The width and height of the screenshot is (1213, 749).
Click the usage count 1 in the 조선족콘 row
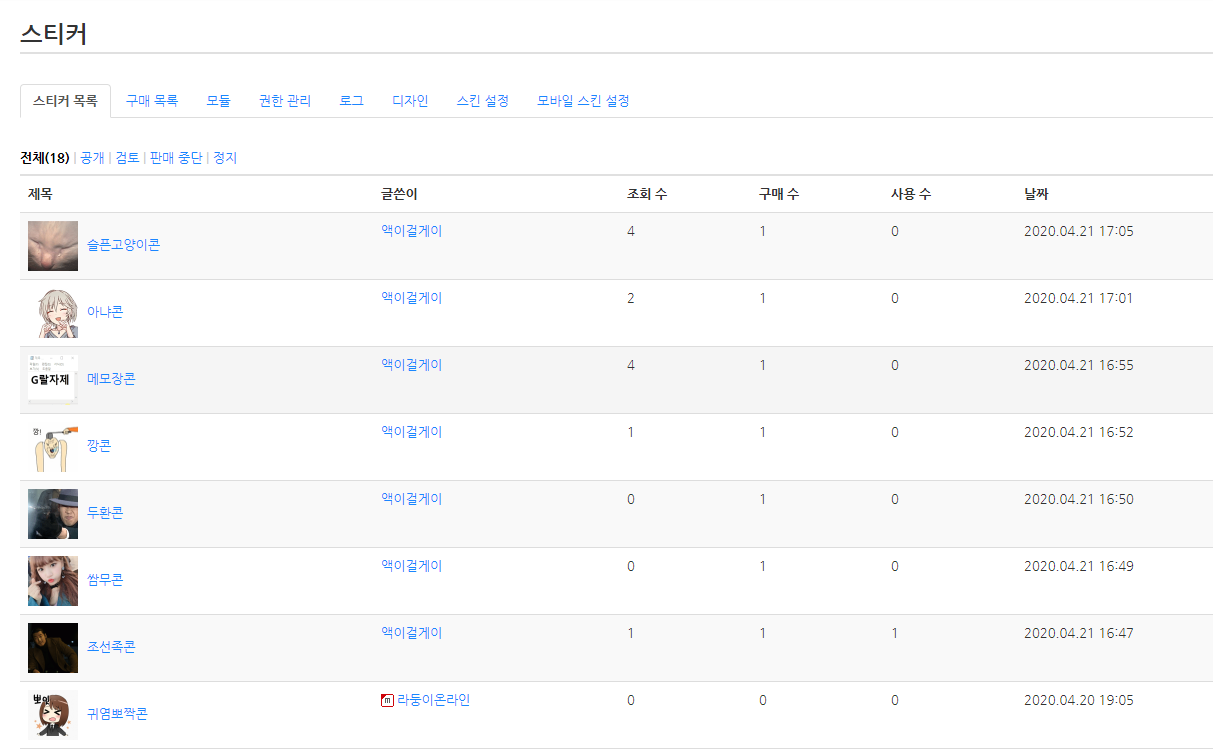click(895, 633)
